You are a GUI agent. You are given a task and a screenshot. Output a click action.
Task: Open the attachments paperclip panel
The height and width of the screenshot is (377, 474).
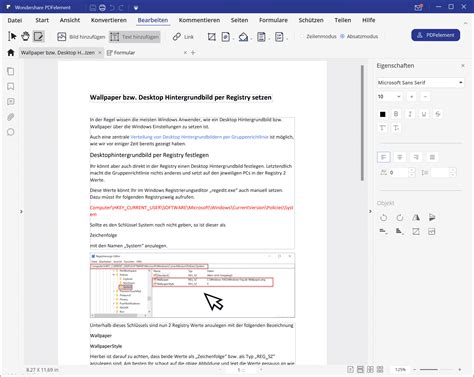point(11,117)
